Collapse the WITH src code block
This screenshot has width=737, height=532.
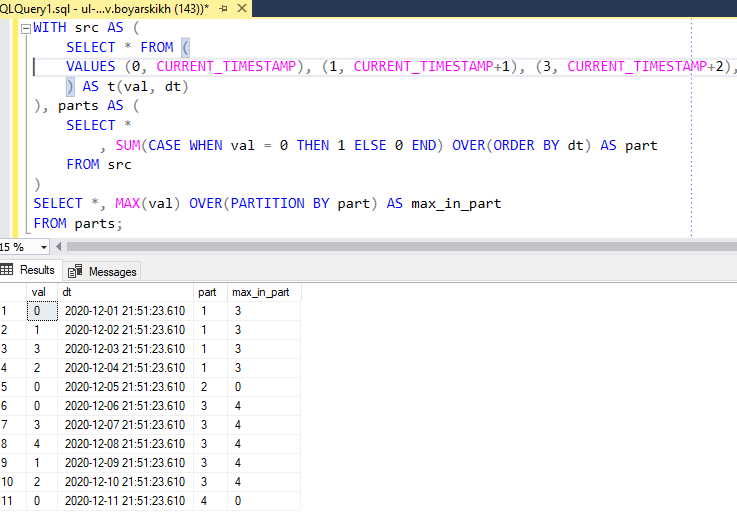25,28
